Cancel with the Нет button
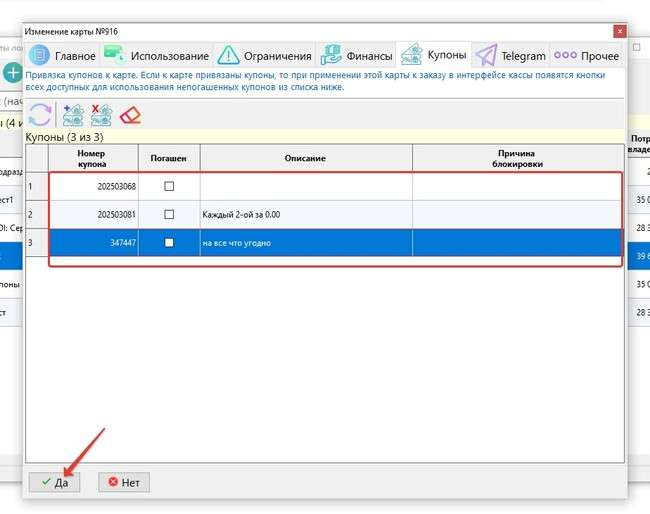The width and height of the screenshot is (650, 514). [x=124, y=482]
